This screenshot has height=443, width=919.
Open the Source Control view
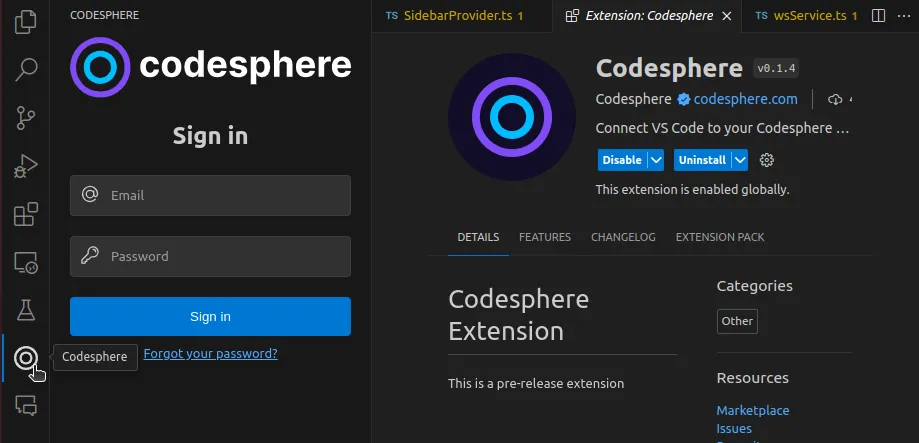[26, 118]
